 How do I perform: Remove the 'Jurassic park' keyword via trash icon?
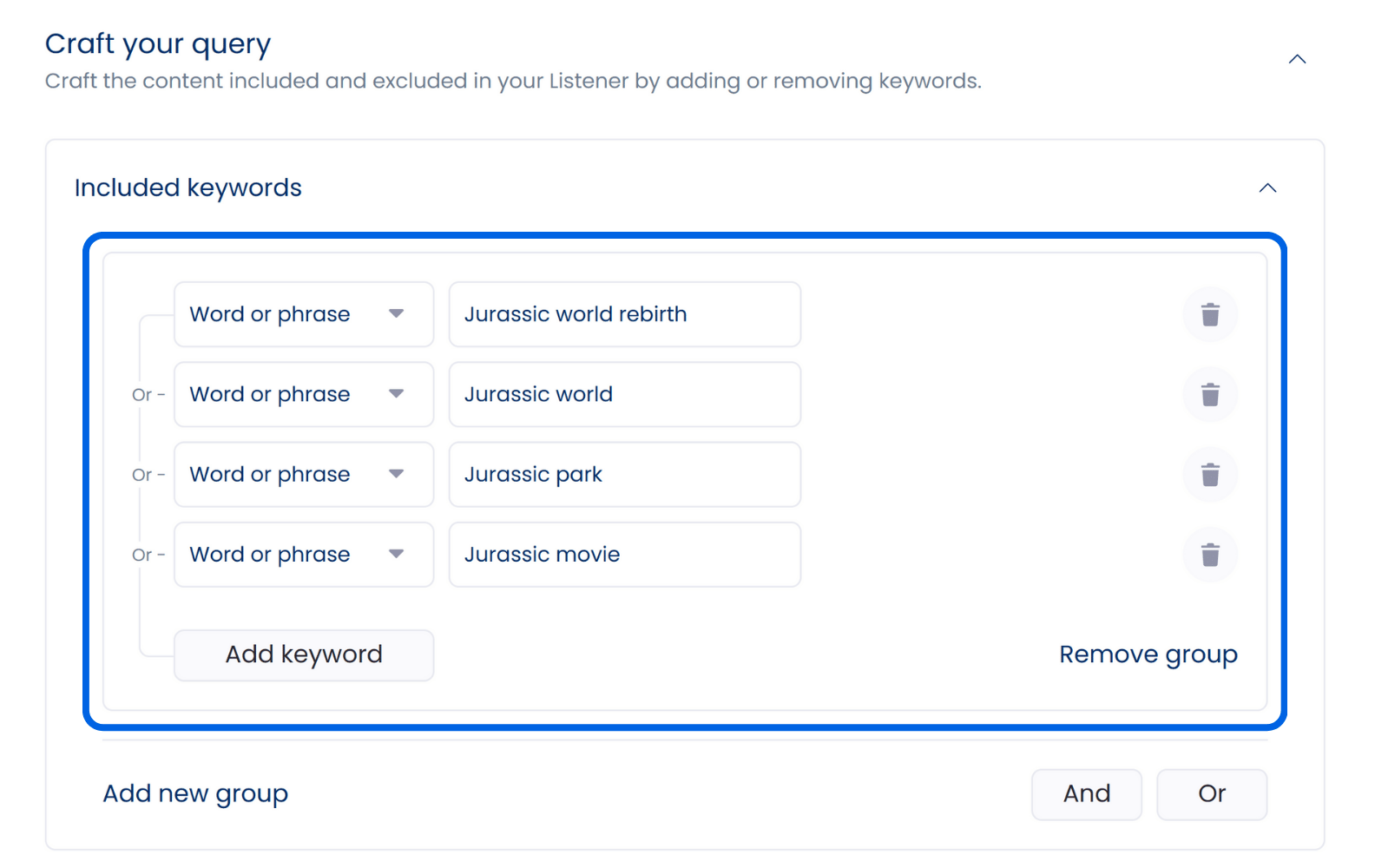click(1210, 475)
